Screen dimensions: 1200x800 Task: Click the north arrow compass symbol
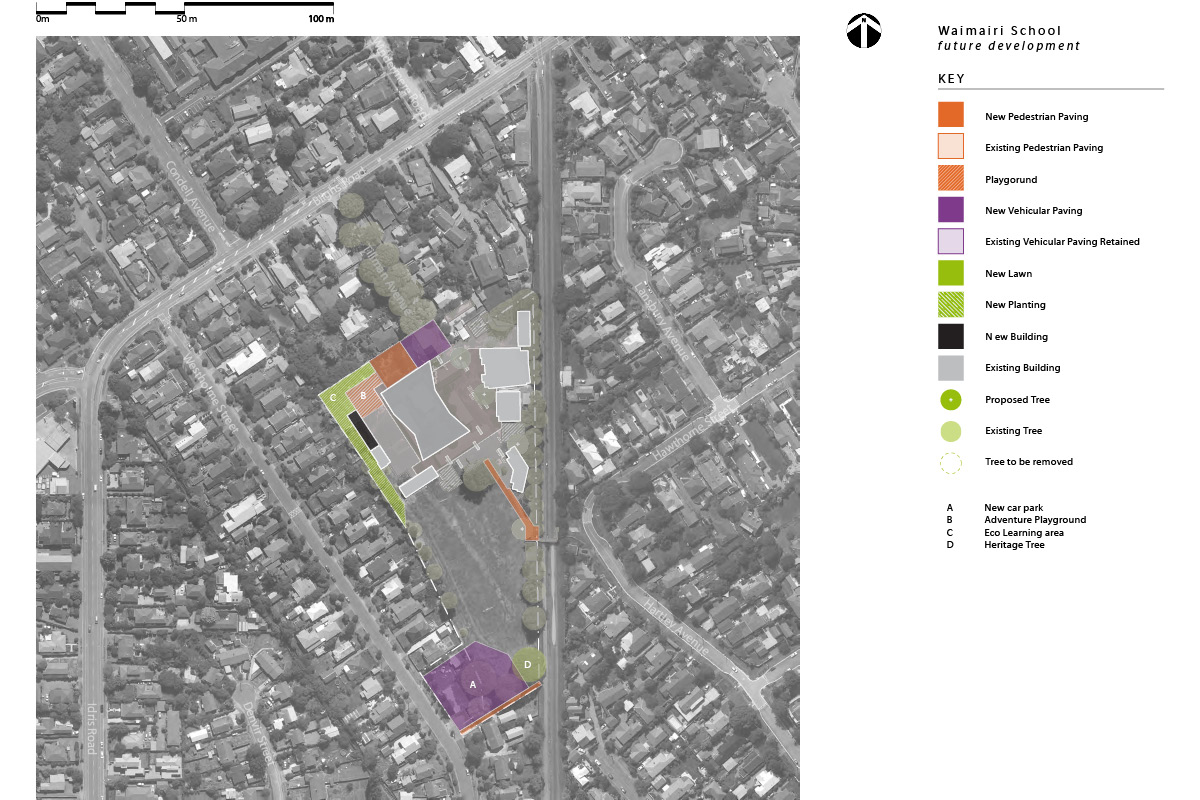pos(864,31)
